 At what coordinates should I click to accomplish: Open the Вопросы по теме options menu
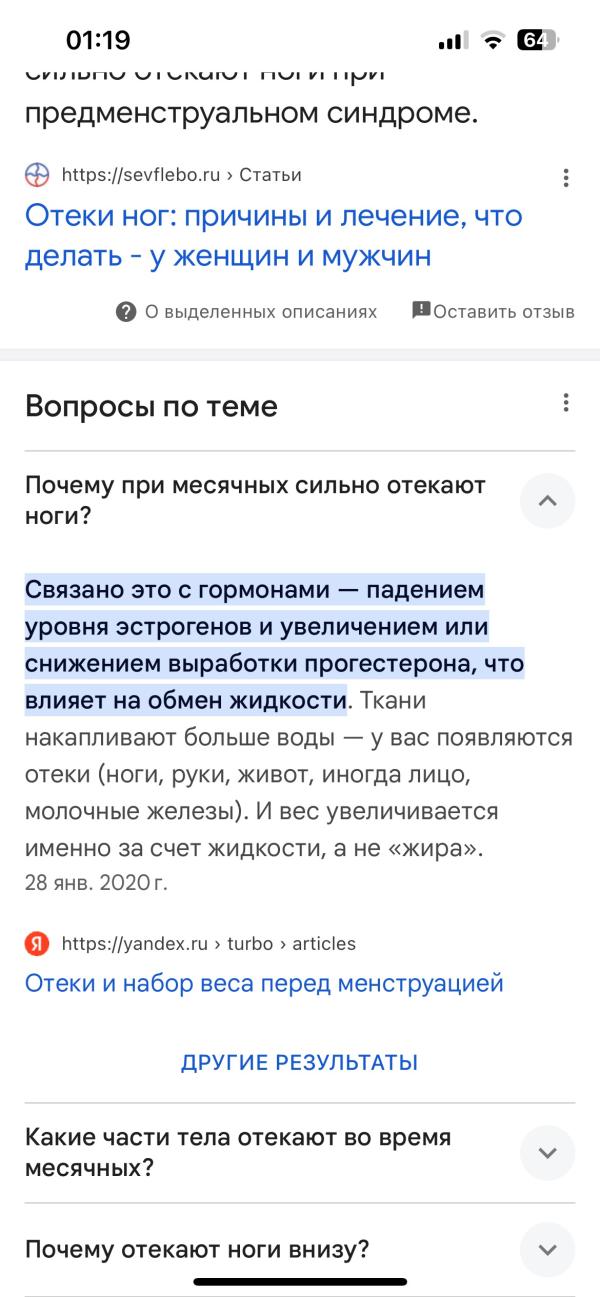click(x=566, y=403)
